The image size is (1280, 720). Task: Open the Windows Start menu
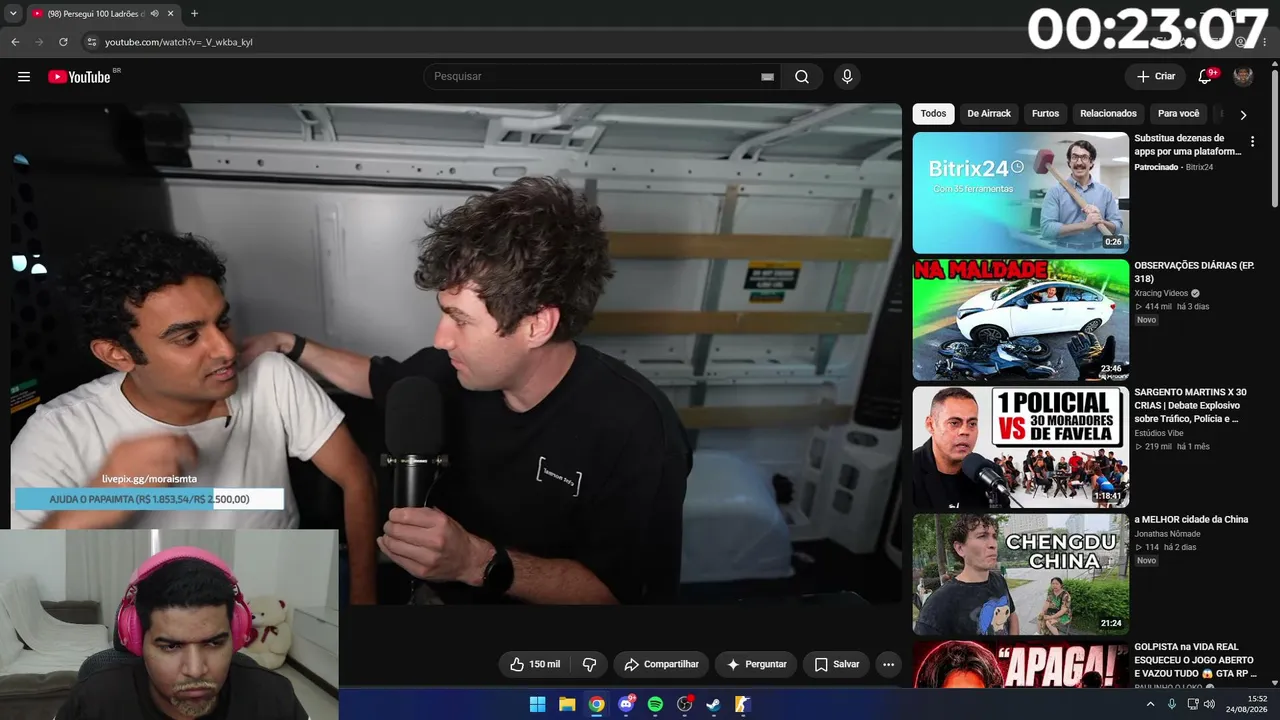[x=537, y=704]
